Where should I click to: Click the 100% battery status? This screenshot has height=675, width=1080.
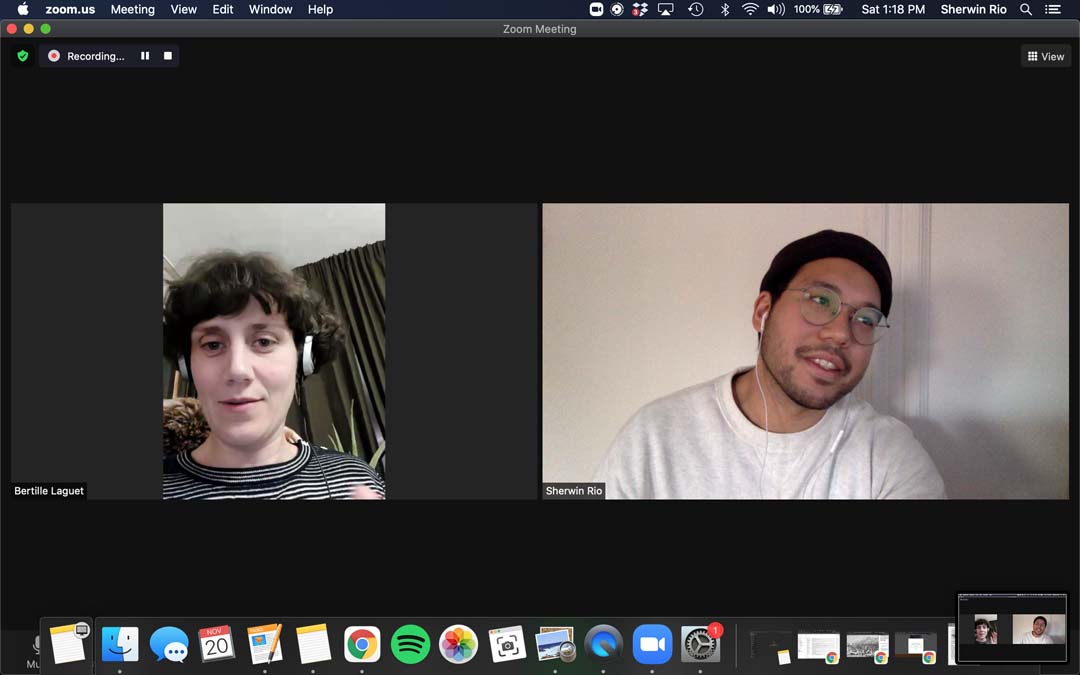point(818,9)
